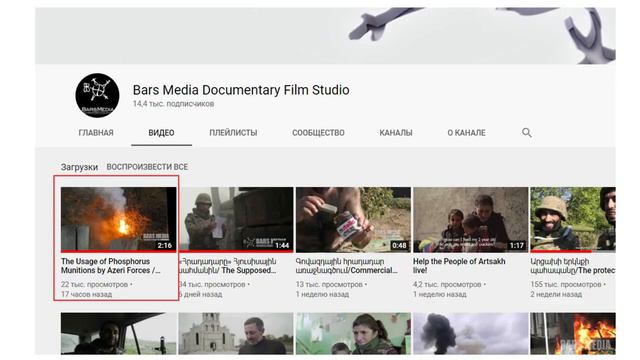This screenshot has width=640, height=360.
Task: Open the 0:48 commercial video thumbnail
Action: 353,220
